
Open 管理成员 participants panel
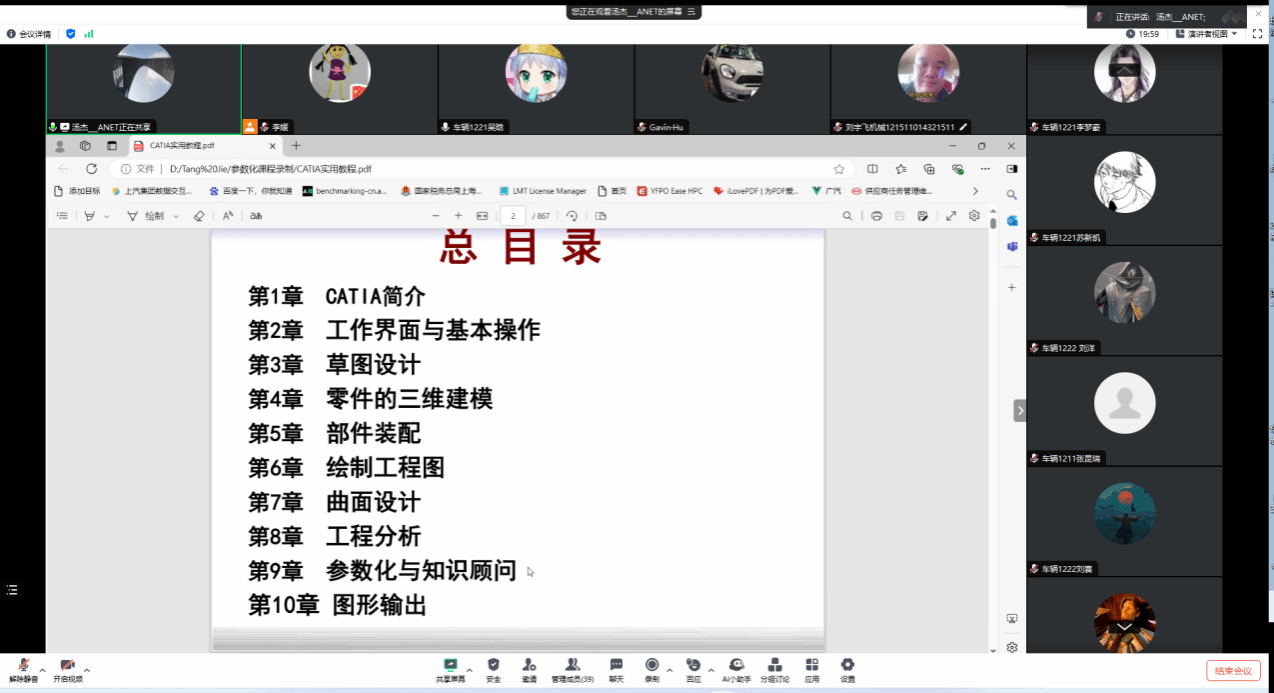tap(572, 668)
